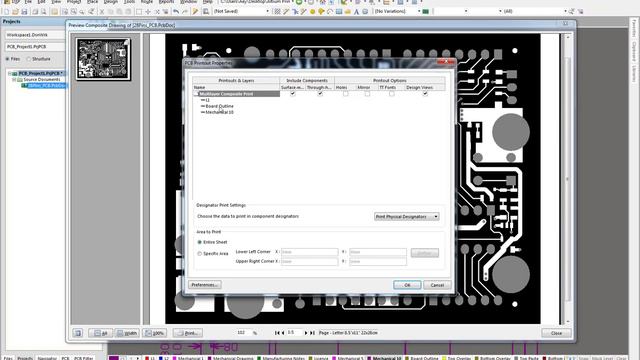This screenshot has width=640, height=360.
Task: Go to last page in preview
Action: pos(312,333)
